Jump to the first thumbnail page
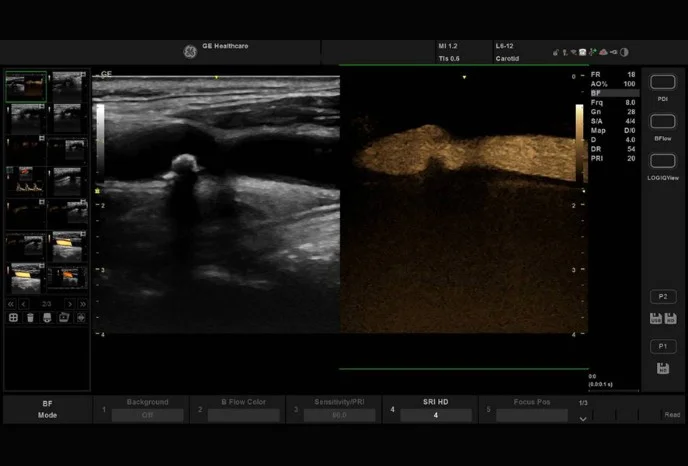The image size is (688, 466). tap(11, 303)
